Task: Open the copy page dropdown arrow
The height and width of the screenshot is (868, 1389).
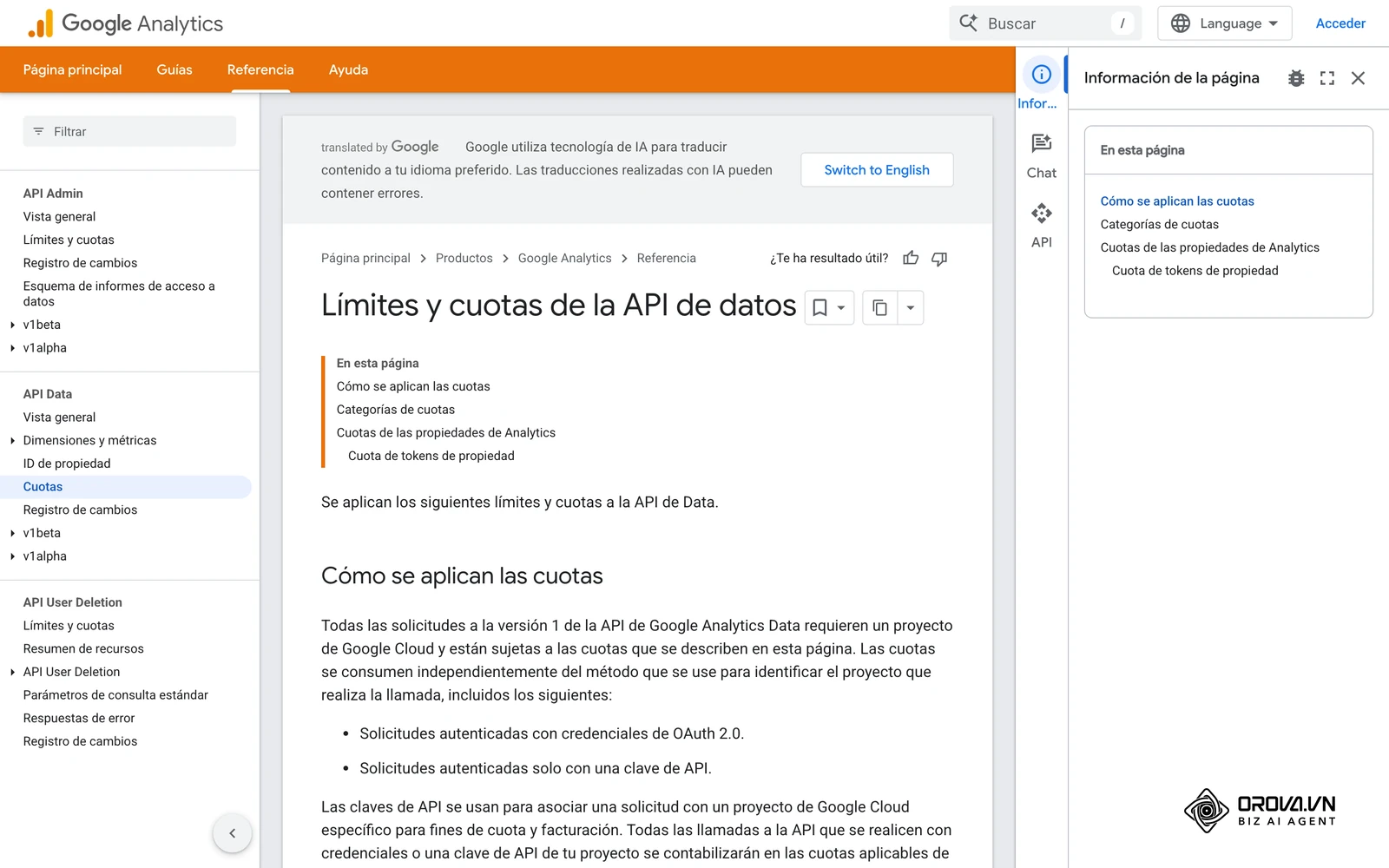Action: click(x=910, y=307)
